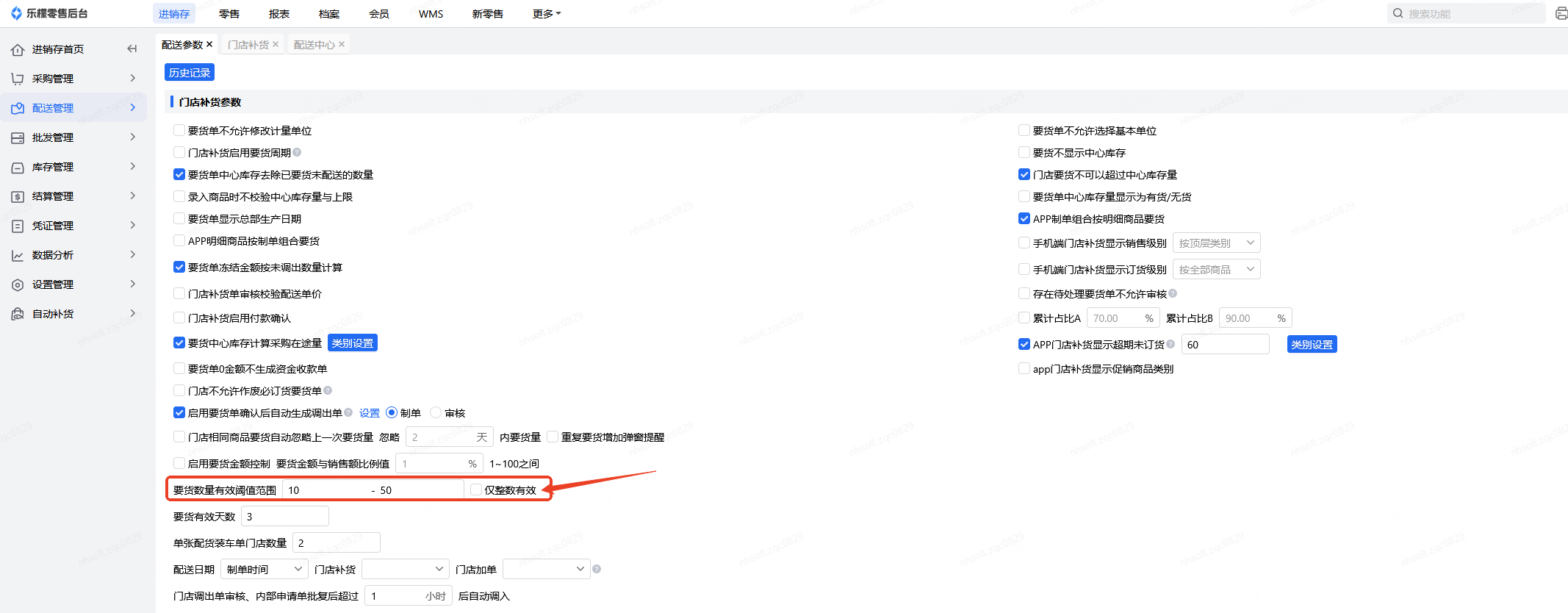Tick 录入商品时不校验中心库存量与上限
1568x613 pixels.
click(179, 196)
